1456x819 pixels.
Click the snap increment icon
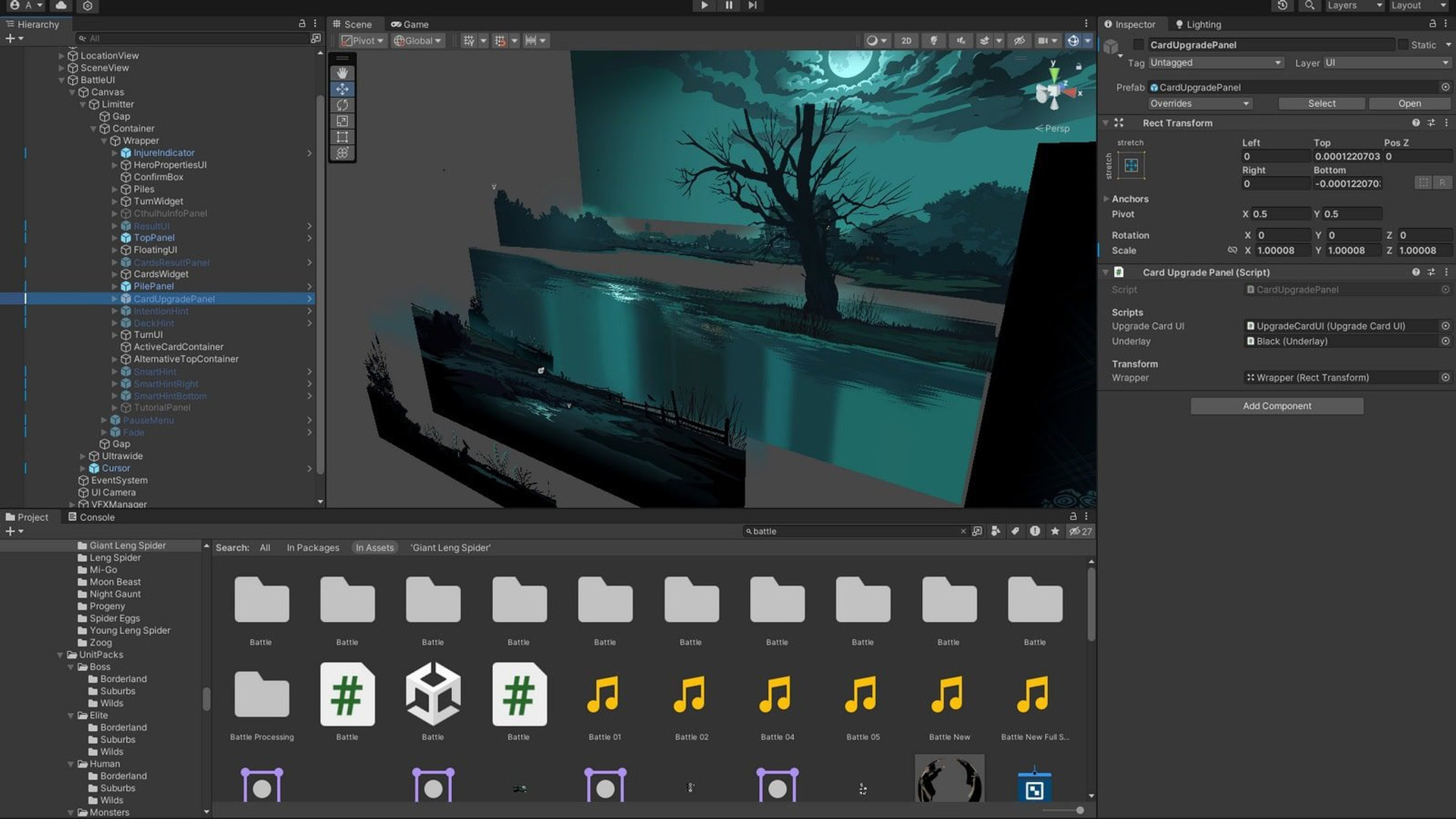(531, 41)
